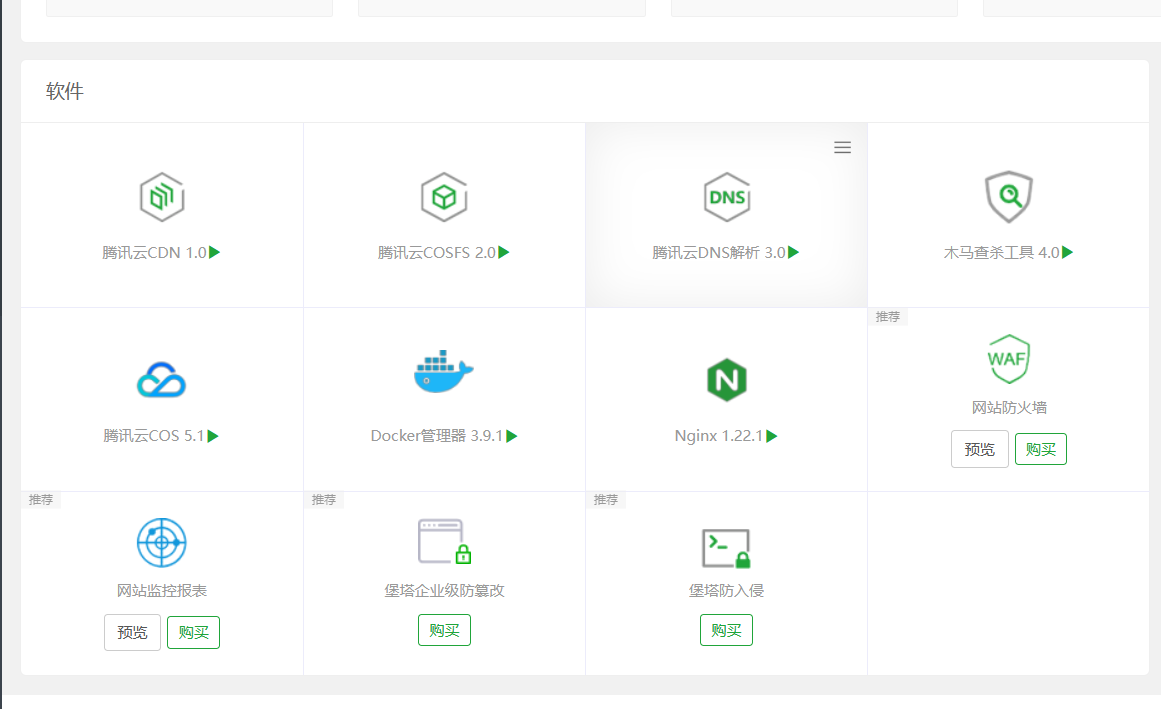Click 推荐 badge on 堡塔企业级防篡改 card

point(324,500)
